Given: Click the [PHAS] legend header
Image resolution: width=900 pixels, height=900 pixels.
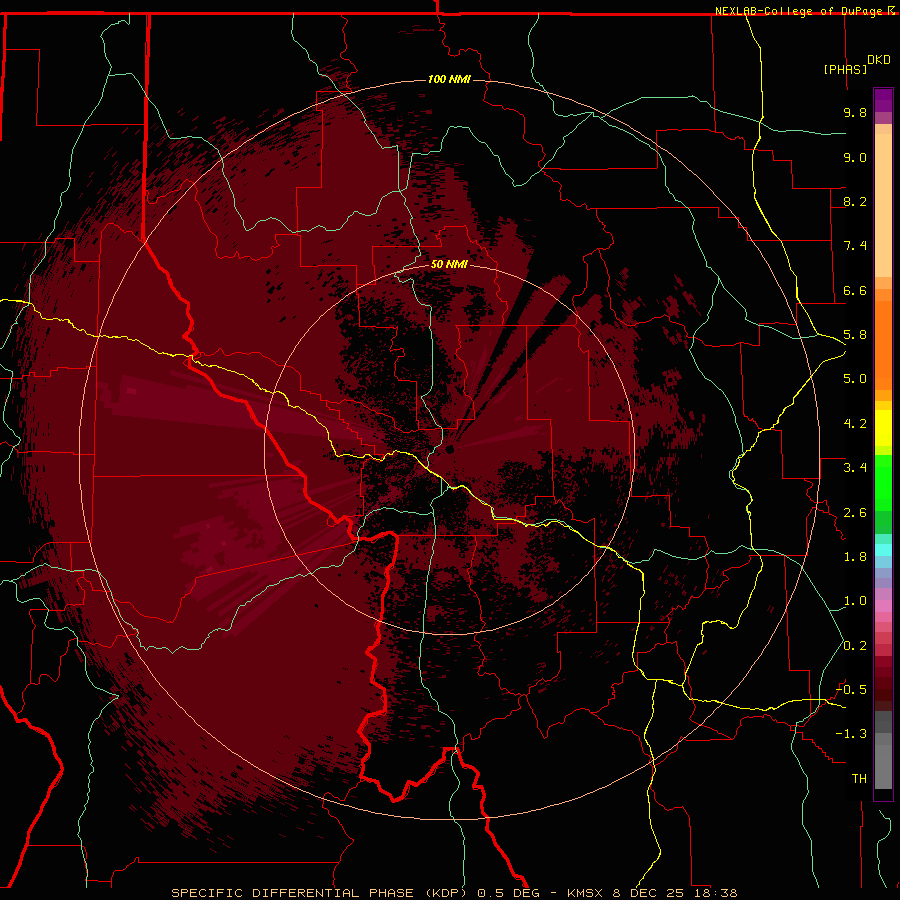Looking at the screenshot, I should [845, 70].
